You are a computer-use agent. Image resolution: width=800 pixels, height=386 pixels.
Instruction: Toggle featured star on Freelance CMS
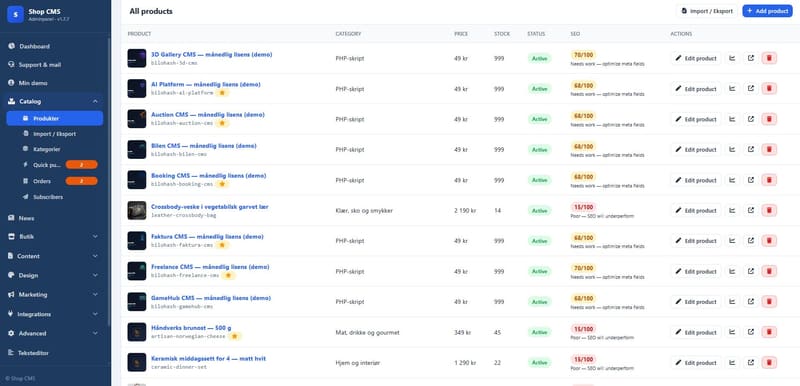228,275
